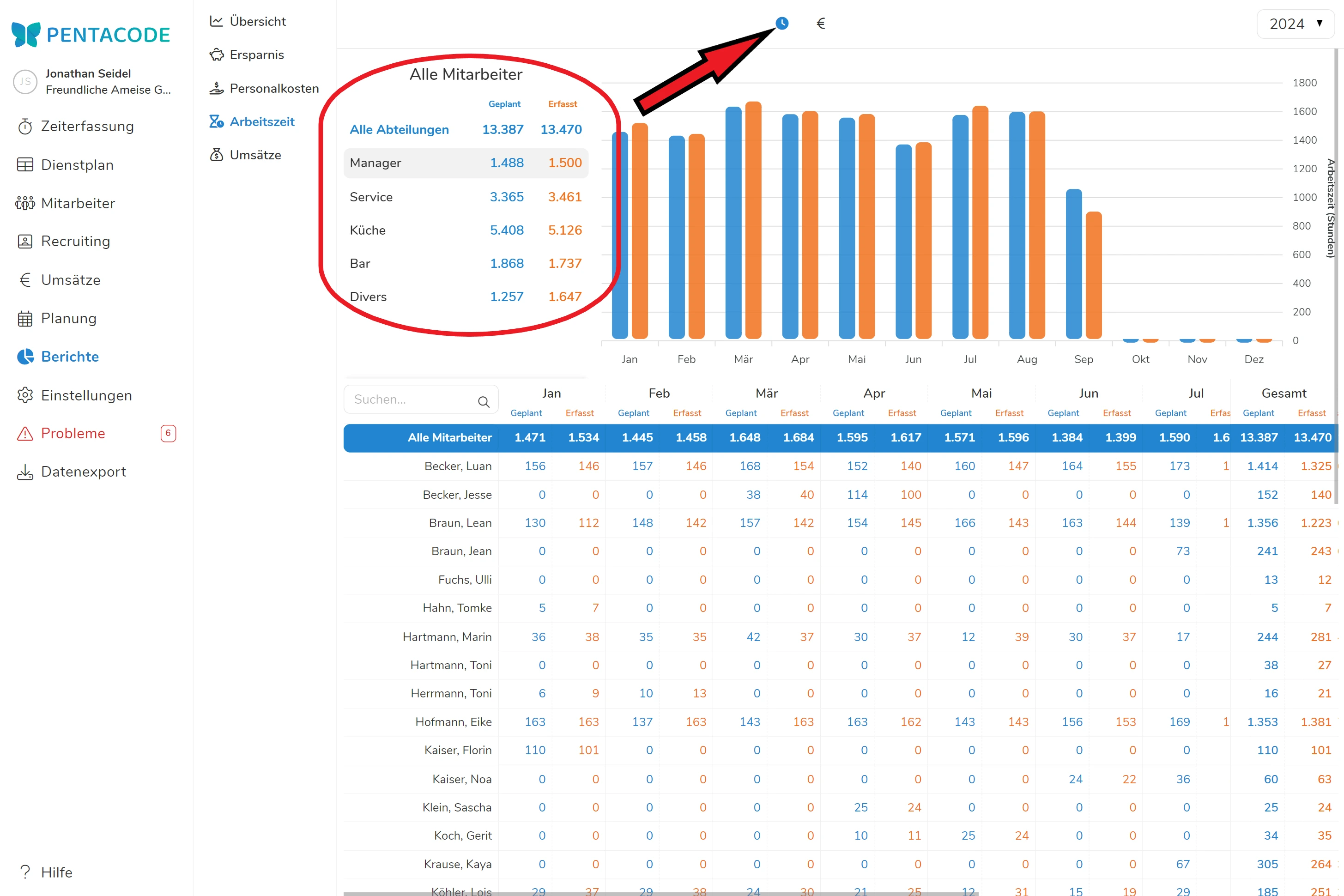The width and height of the screenshot is (1344, 896).
Task: Click the Probleme warning triangle icon
Action: [x=25, y=433]
